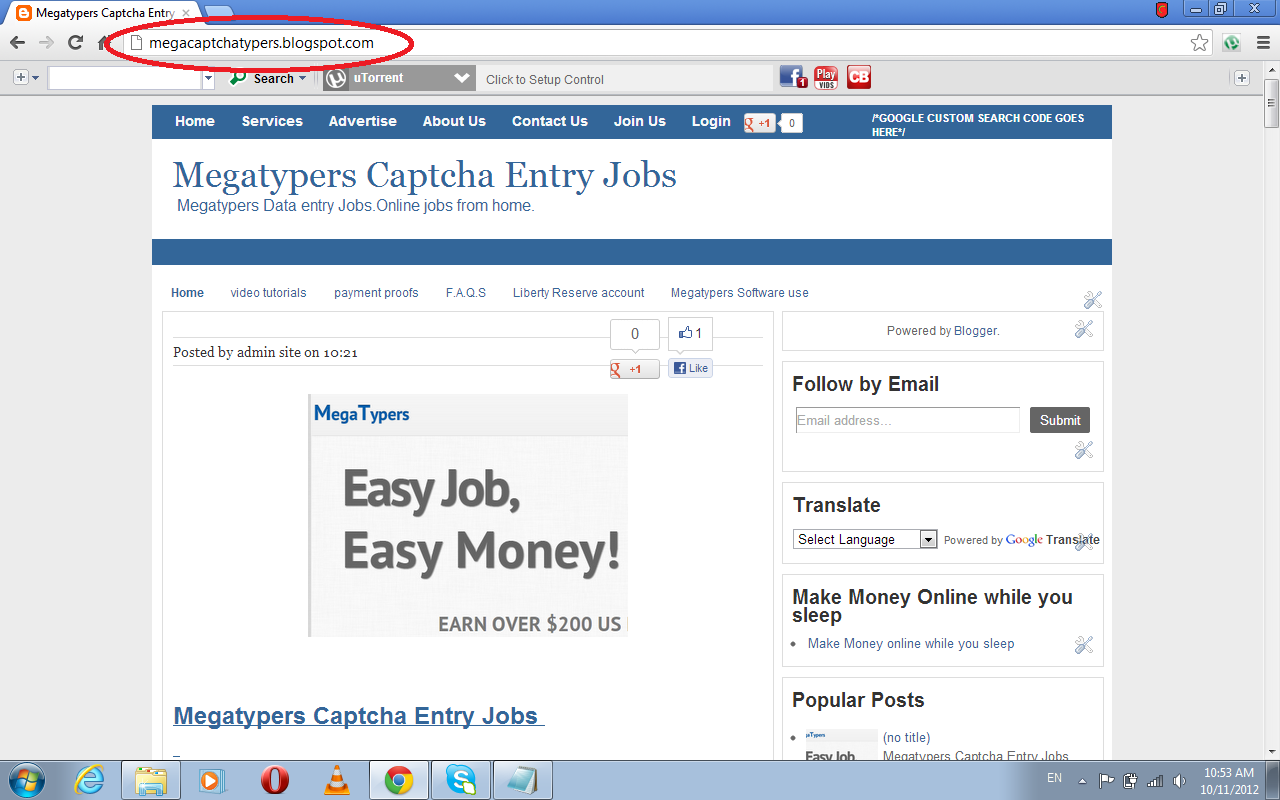Open the Play Vids toolbar icon
The width and height of the screenshot is (1280, 800).
click(826, 77)
